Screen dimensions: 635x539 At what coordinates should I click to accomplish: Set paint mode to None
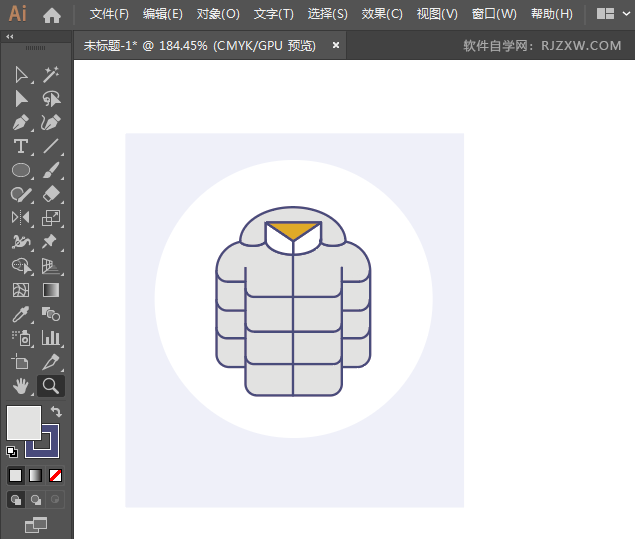click(56, 475)
